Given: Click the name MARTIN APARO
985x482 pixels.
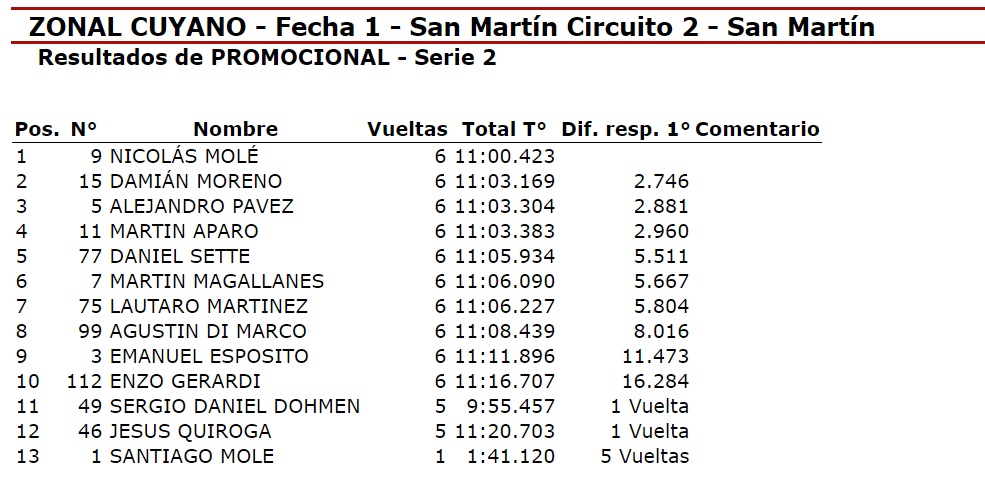Looking at the screenshot, I should click(184, 231).
